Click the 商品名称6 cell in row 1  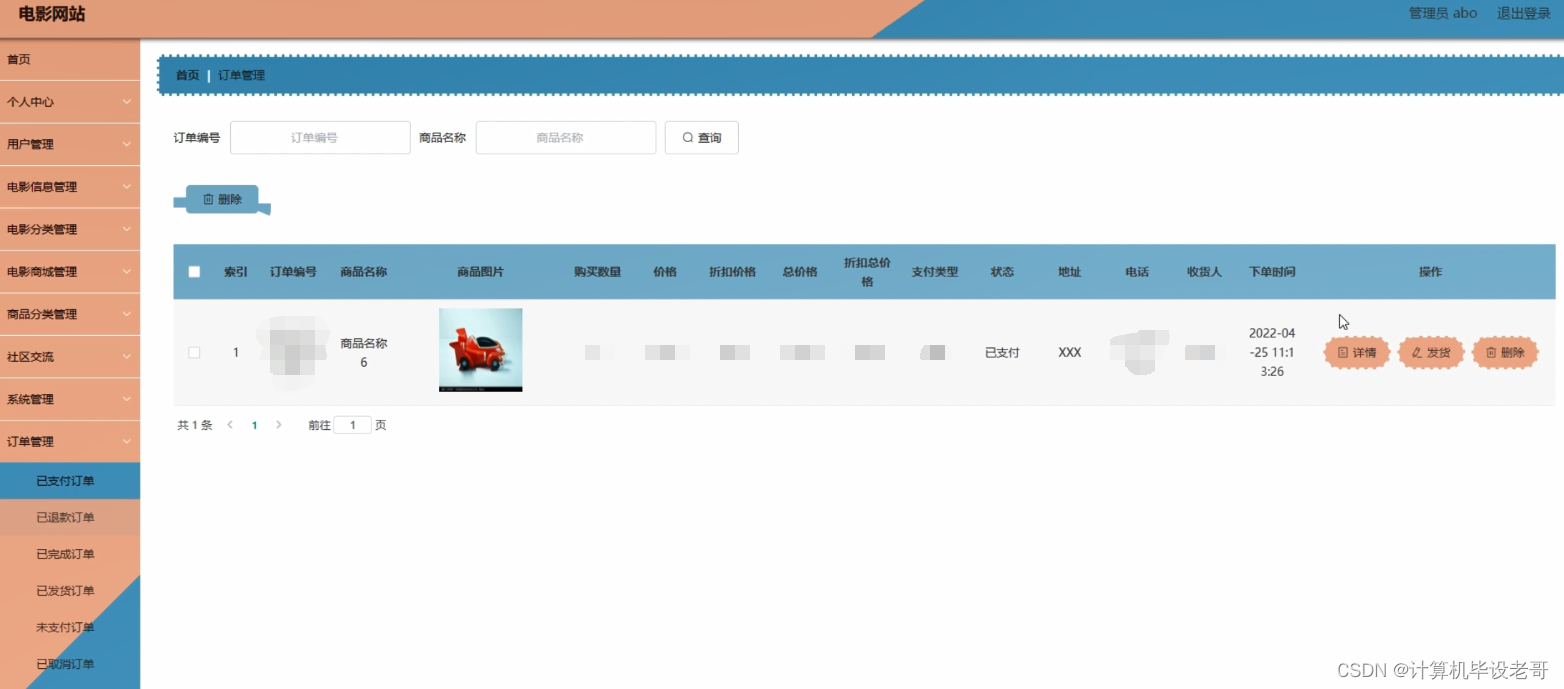[x=364, y=352]
